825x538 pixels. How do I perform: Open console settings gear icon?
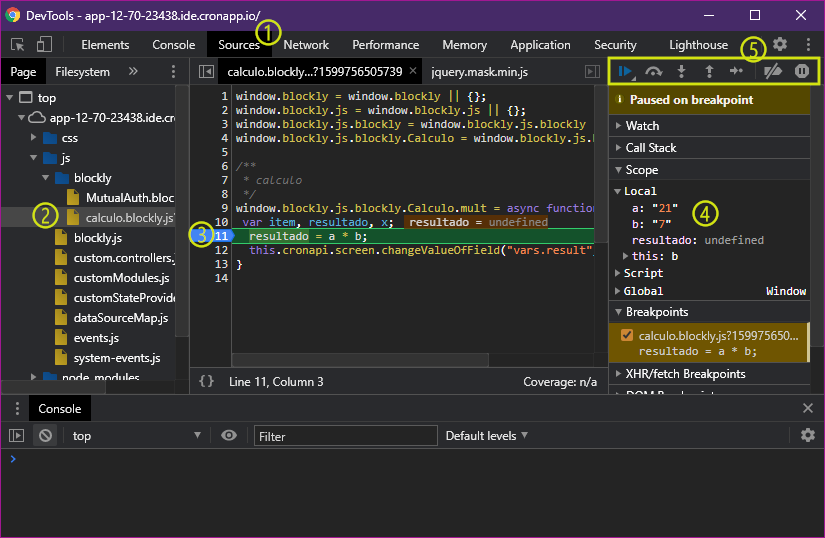[x=808, y=435]
